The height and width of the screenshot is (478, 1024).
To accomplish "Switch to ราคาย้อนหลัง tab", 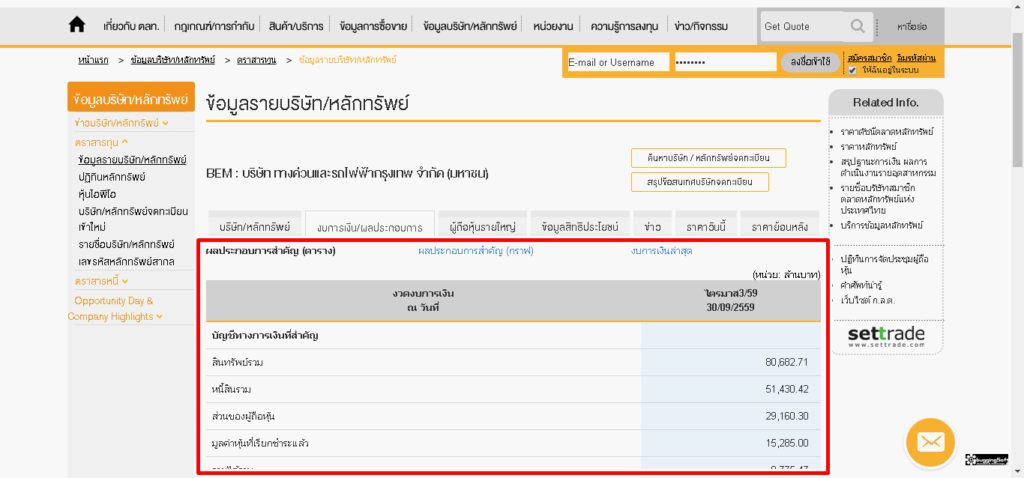I will [x=780, y=223].
